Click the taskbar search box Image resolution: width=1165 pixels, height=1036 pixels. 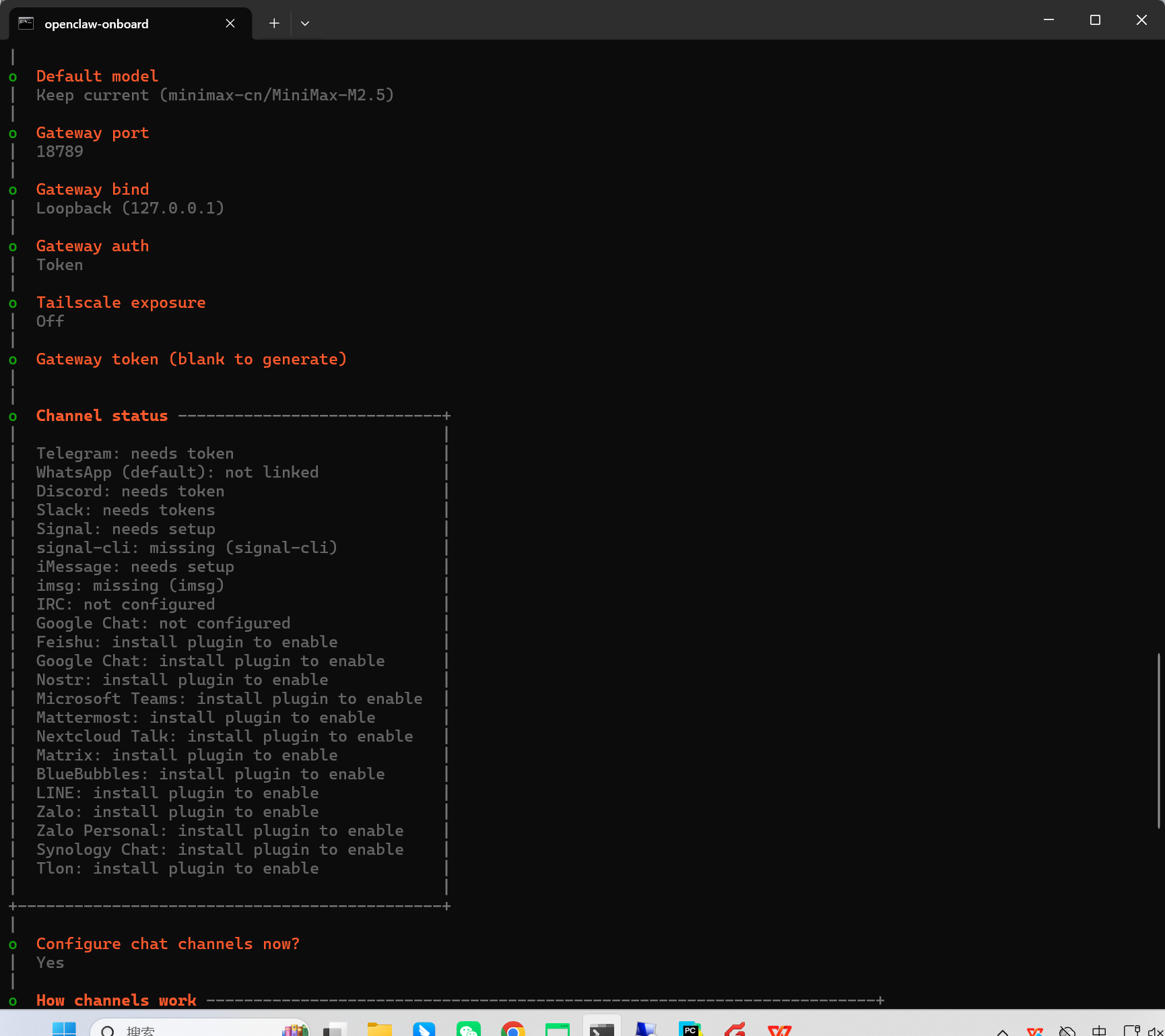tap(199, 1028)
